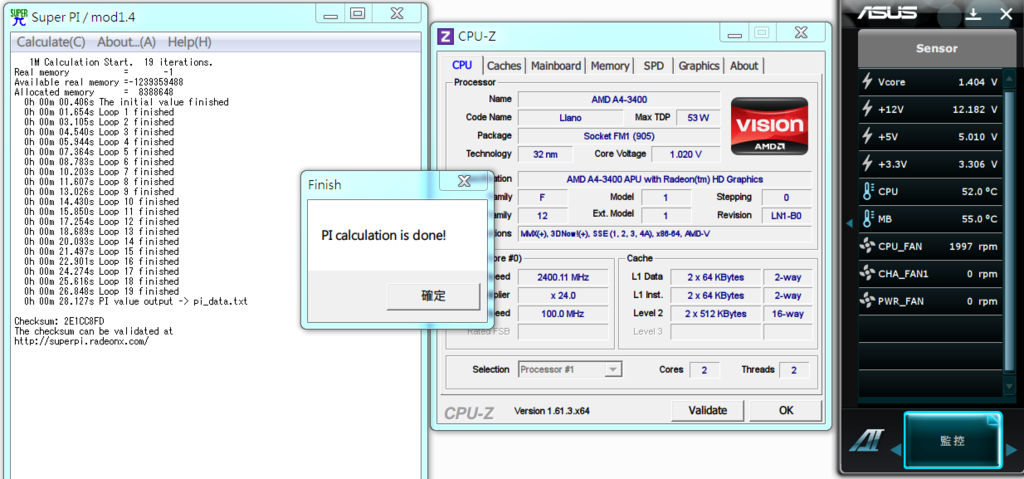1024x479 pixels.
Task: Click right arrow beside ASUS monitor button
Action: click(1012, 450)
